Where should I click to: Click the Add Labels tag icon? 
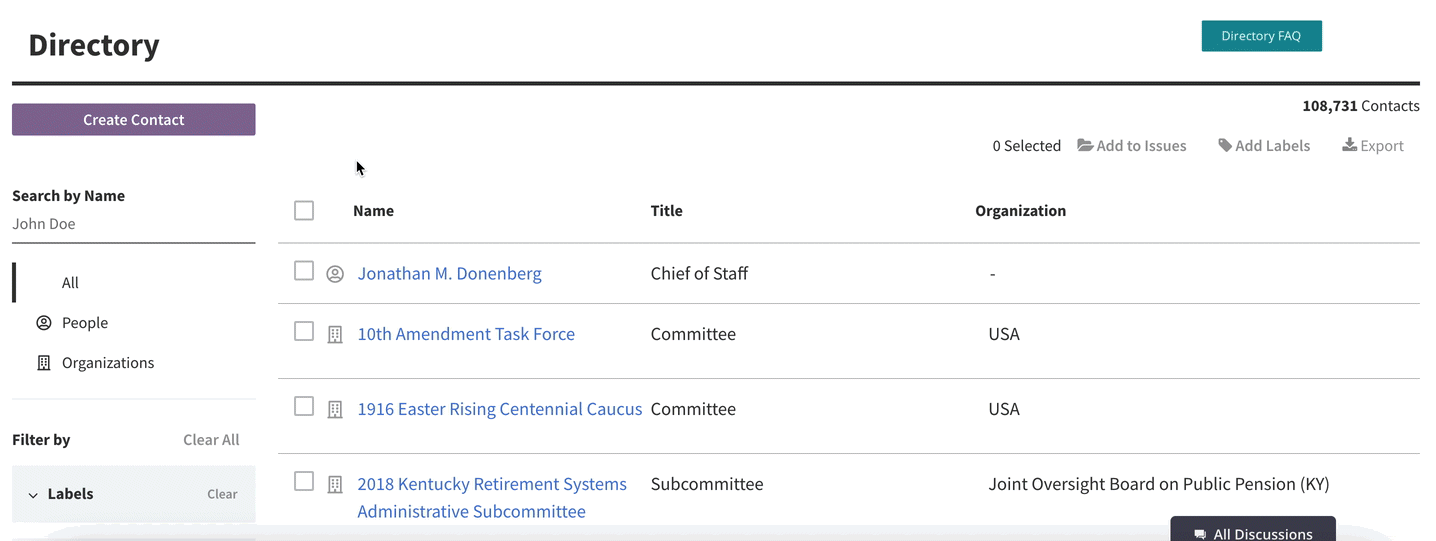[1224, 145]
